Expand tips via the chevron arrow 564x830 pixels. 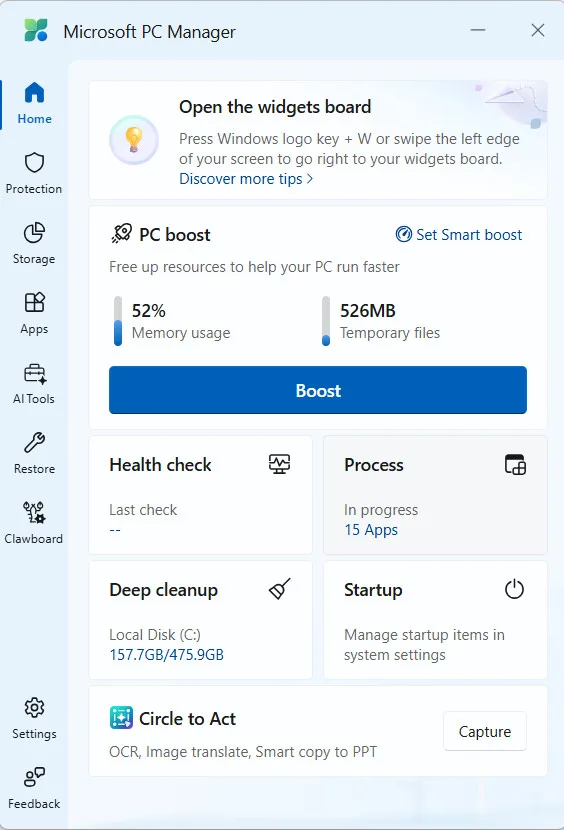(310, 179)
